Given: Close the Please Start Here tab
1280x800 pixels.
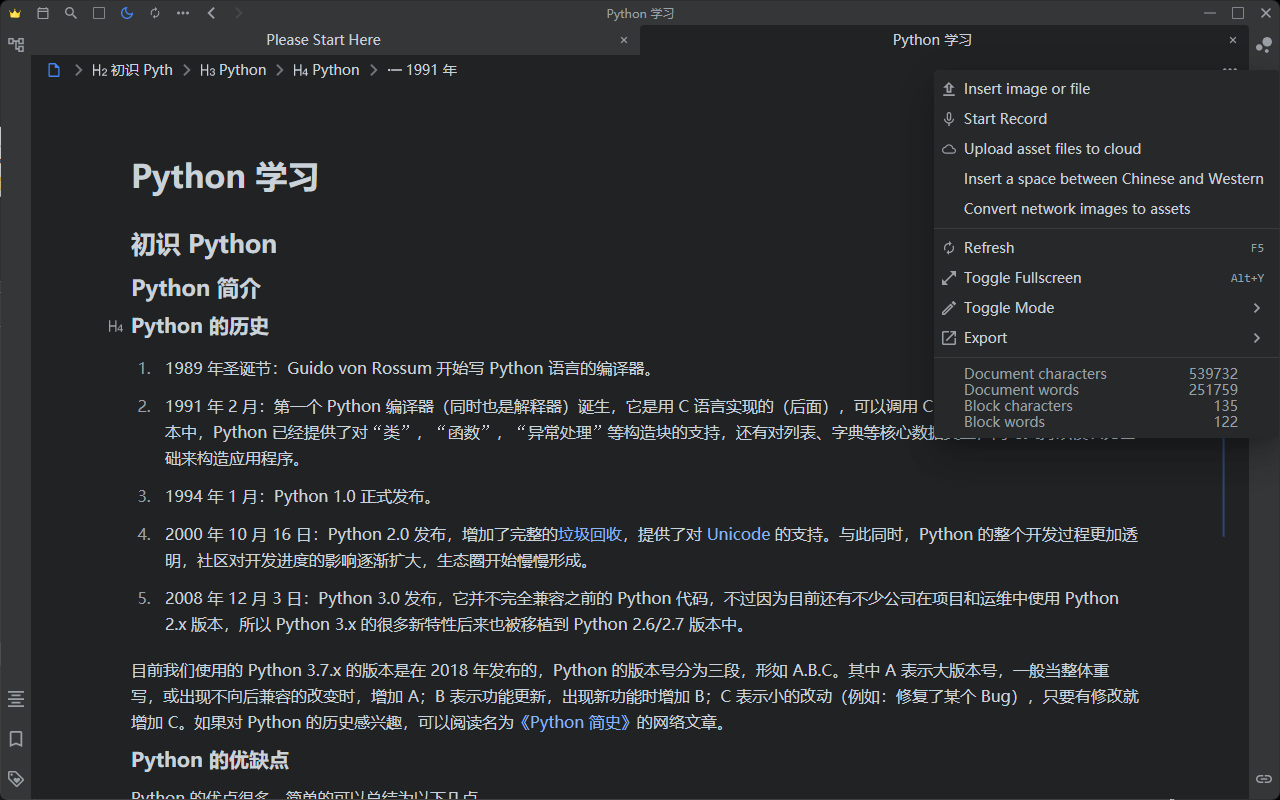Looking at the screenshot, I should coord(624,40).
